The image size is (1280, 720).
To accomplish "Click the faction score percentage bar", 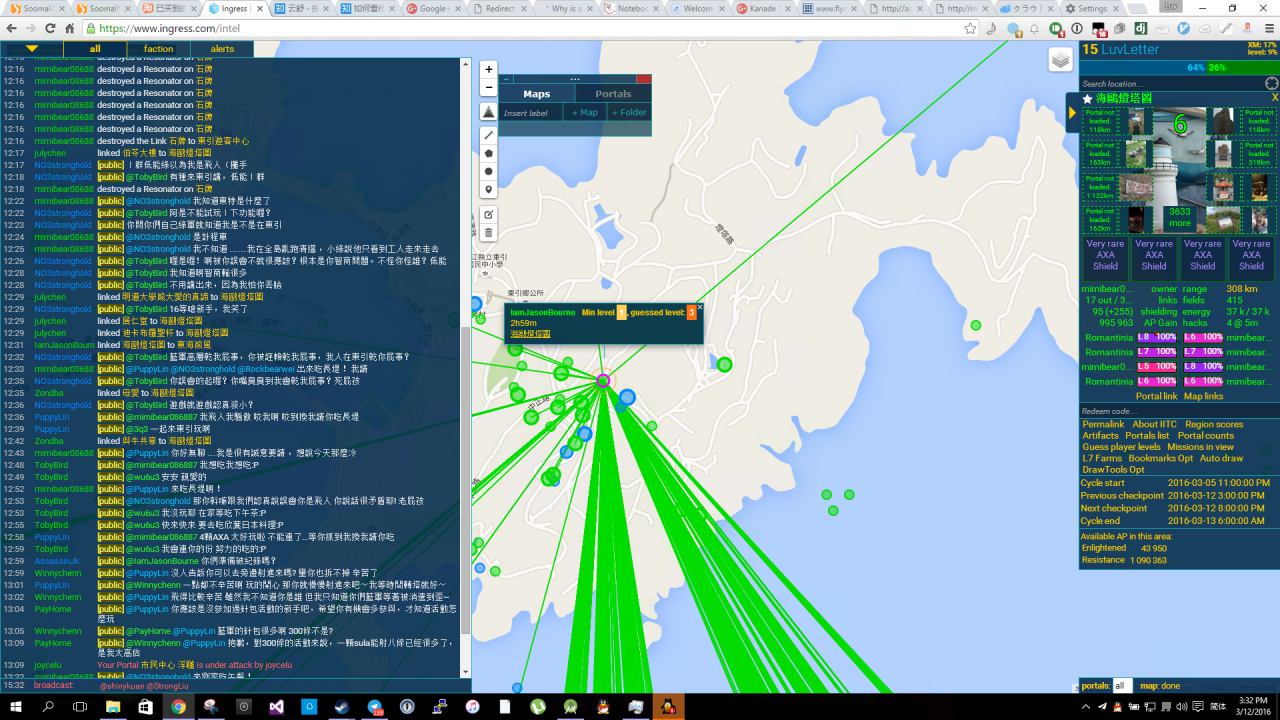I will click(x=1179, y=68).
